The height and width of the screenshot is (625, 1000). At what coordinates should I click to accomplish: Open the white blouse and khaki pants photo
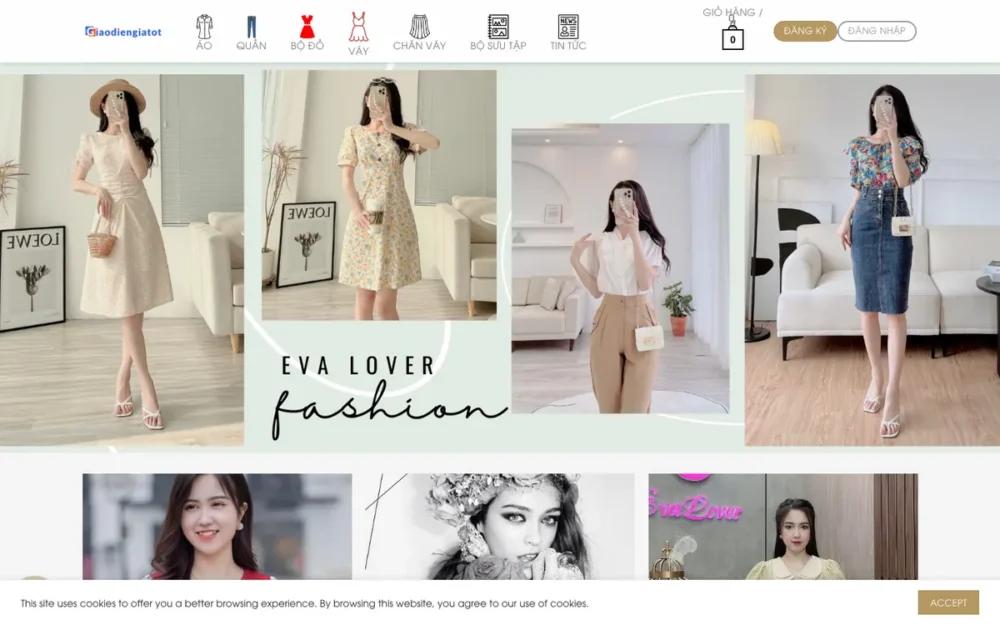620,268
